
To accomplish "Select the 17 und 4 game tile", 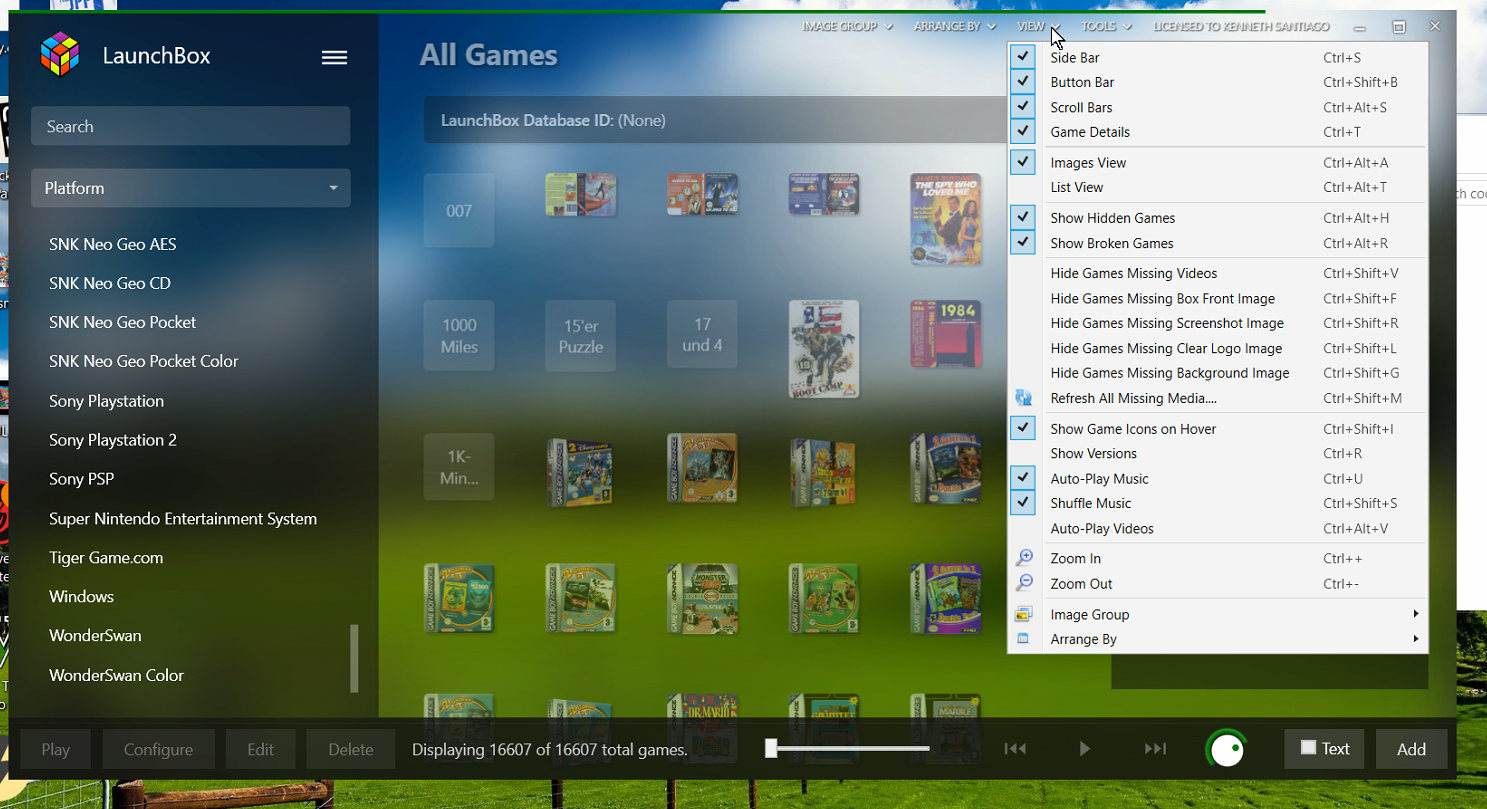I will coord(702,336).
